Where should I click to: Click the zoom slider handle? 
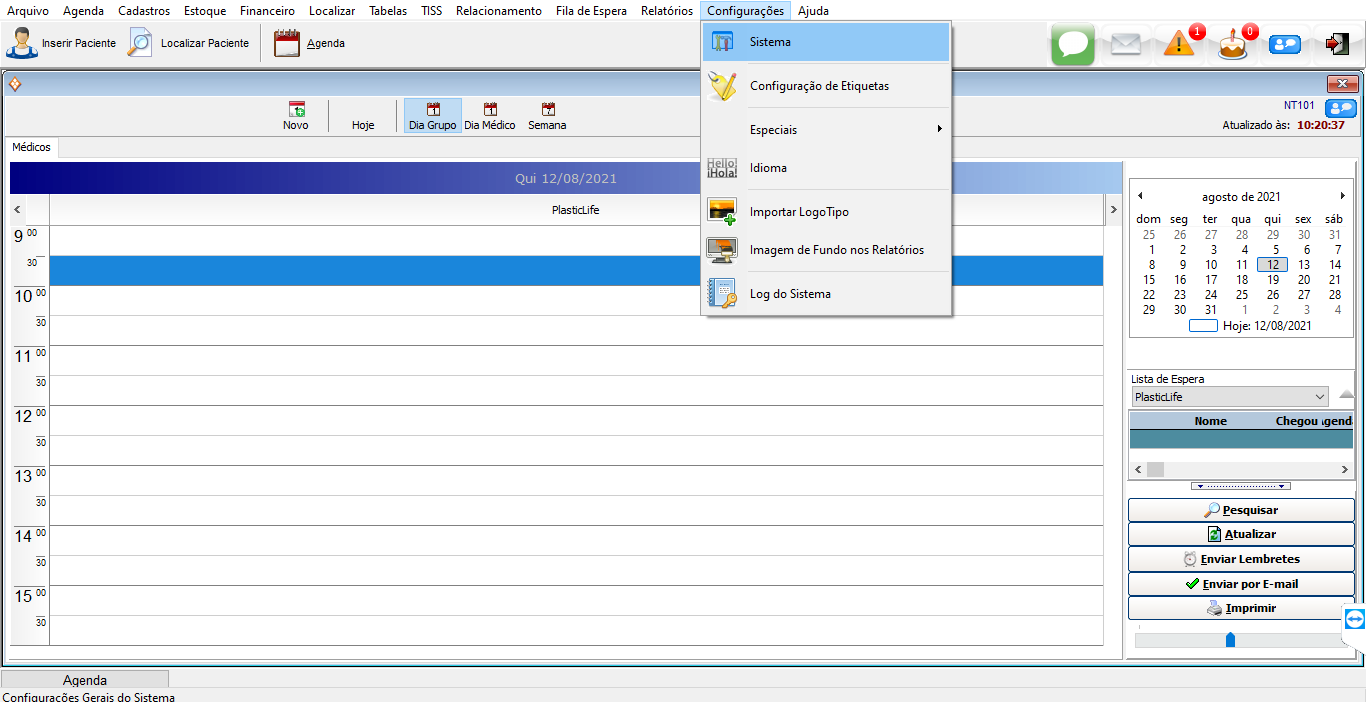point(1230,639)
